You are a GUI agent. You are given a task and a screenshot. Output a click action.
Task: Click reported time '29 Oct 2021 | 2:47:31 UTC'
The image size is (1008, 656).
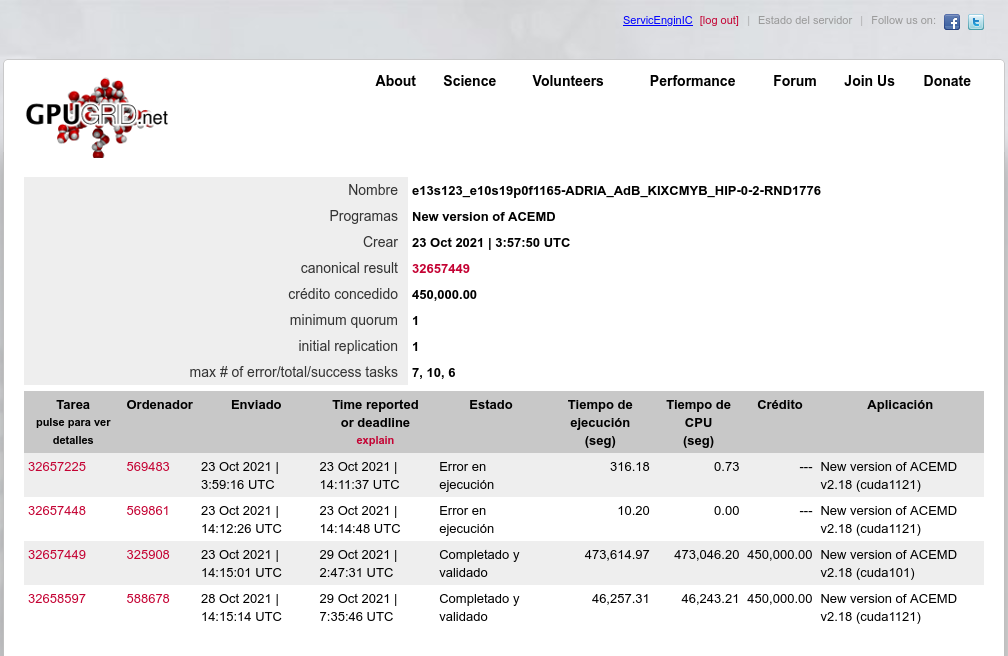coord(358,563)
